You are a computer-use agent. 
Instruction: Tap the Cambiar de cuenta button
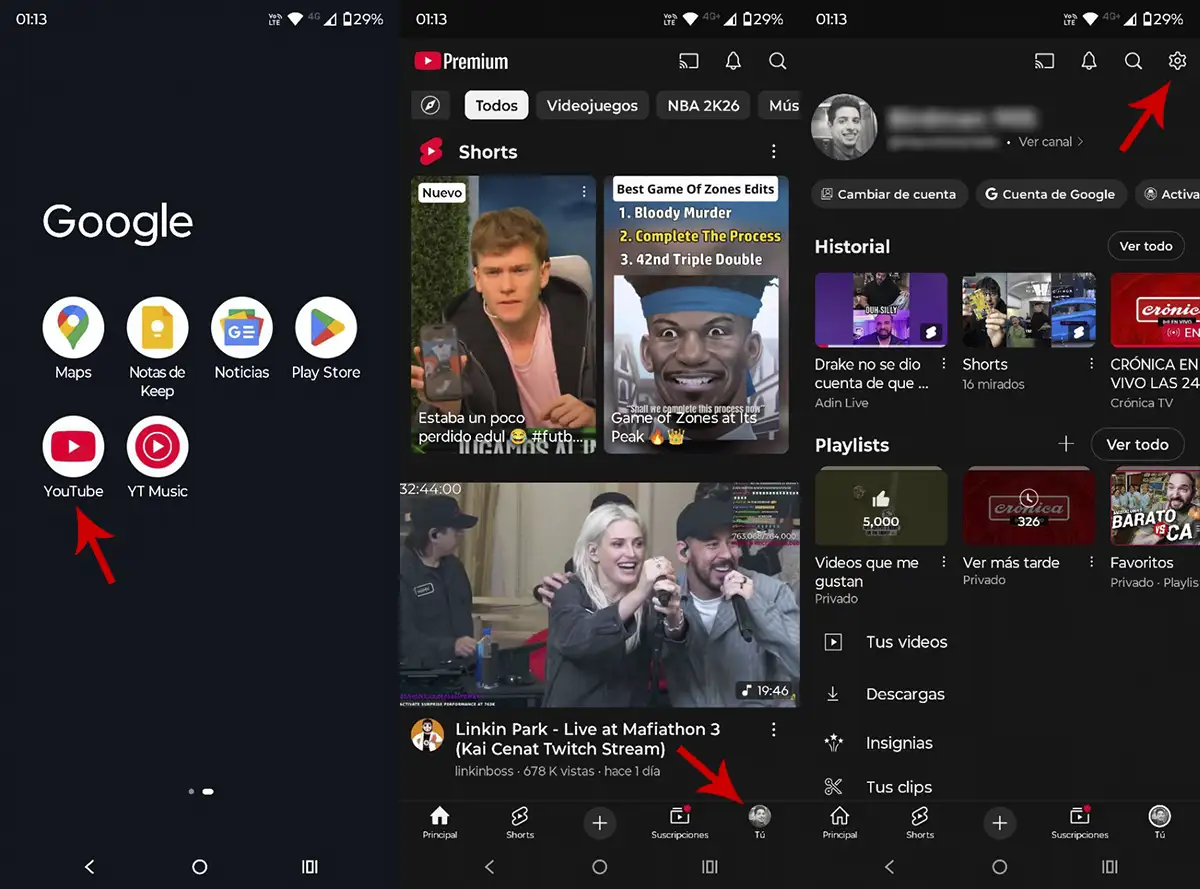[889, 194]
